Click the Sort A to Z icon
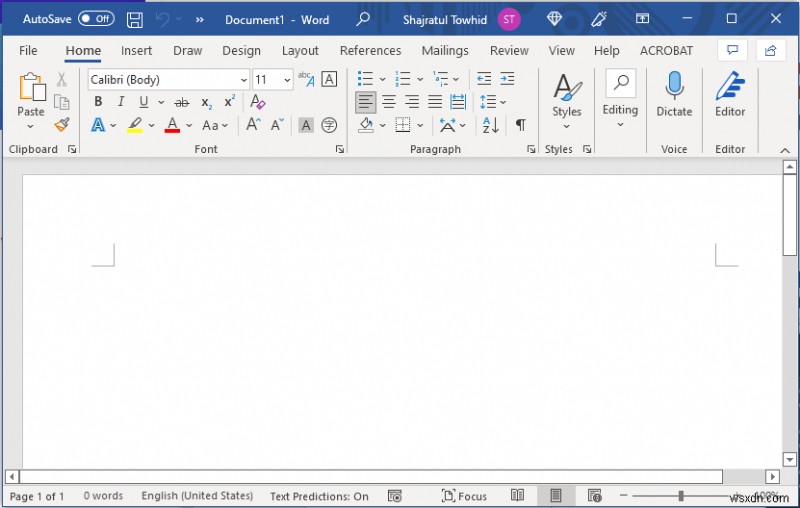This screenshot has height=508, width=800. click(490, 125)
